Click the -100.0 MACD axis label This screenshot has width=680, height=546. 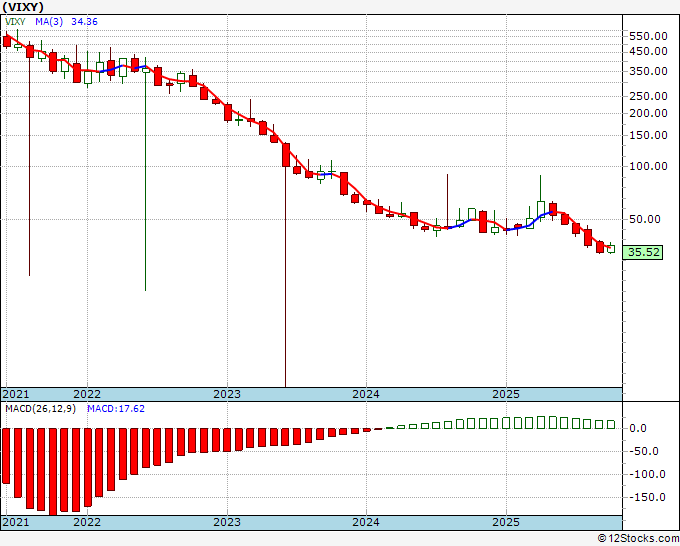[647, 474]
